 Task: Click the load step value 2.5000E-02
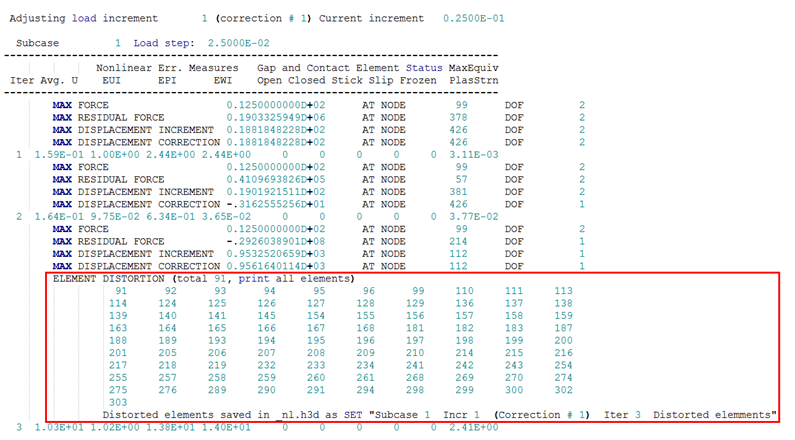tap(238, 43)
